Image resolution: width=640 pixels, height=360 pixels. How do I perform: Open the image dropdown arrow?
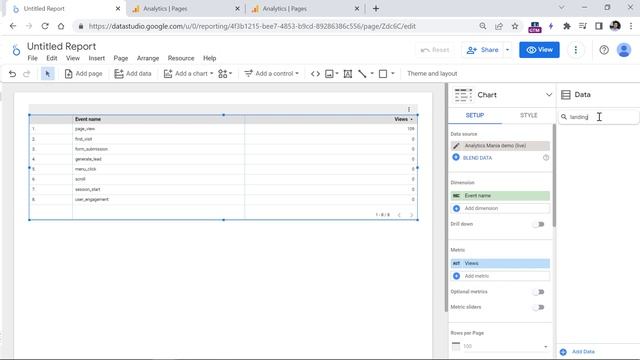pyautogui.click(x=337, y=74)
